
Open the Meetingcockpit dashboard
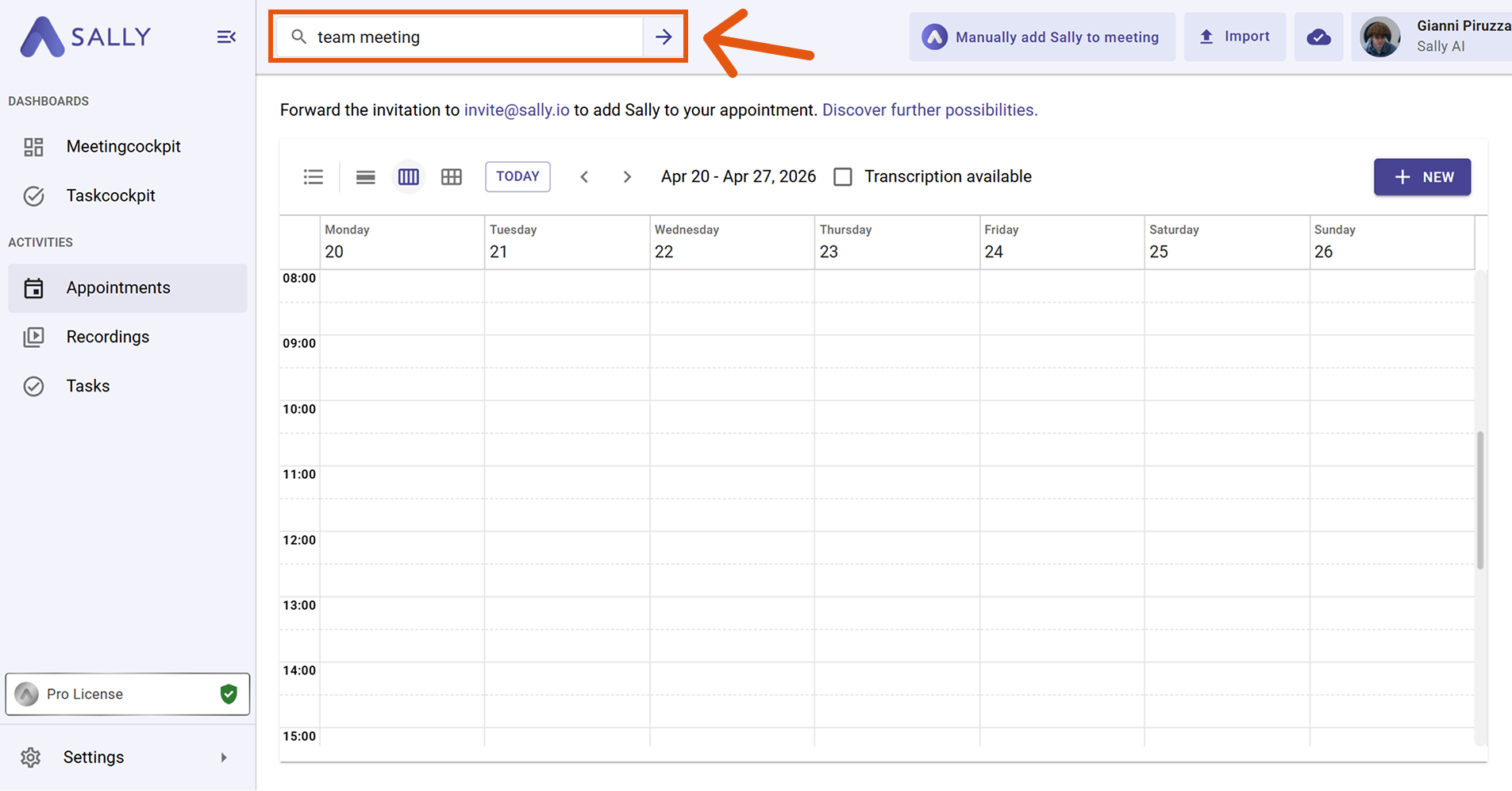point(124,146)
